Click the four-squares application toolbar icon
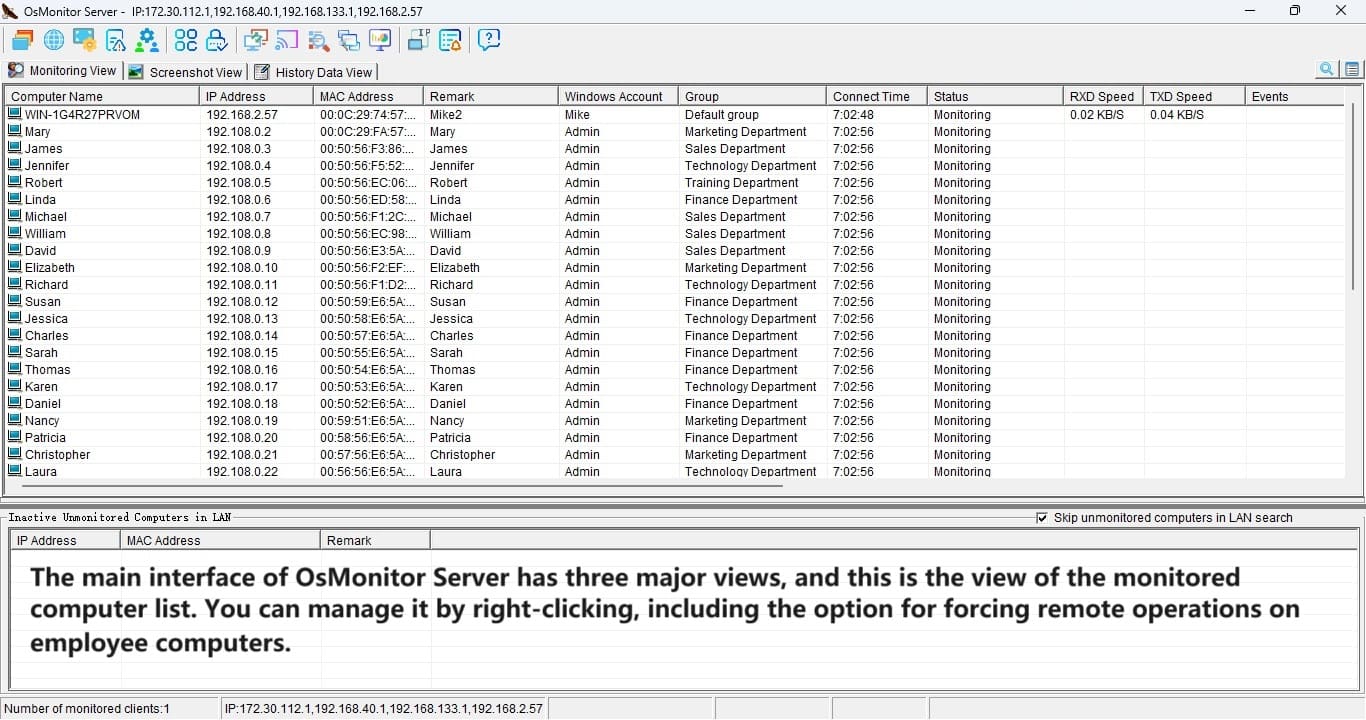The image size is (1366, 720). pyautogui.click(x=186, y=40)
